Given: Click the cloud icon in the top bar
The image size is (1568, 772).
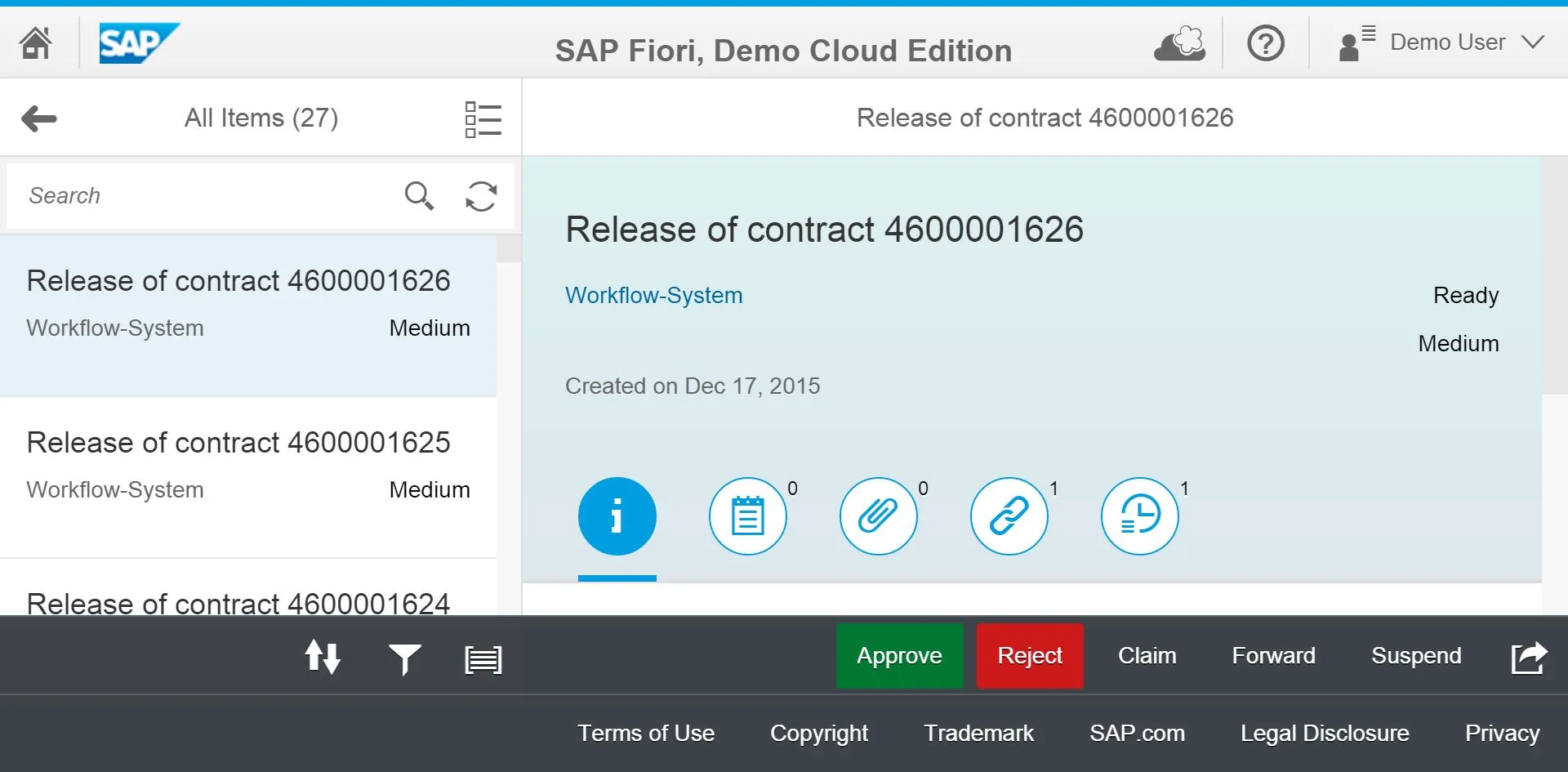Looking at the screenshot, I should [x=1178, y=42].
